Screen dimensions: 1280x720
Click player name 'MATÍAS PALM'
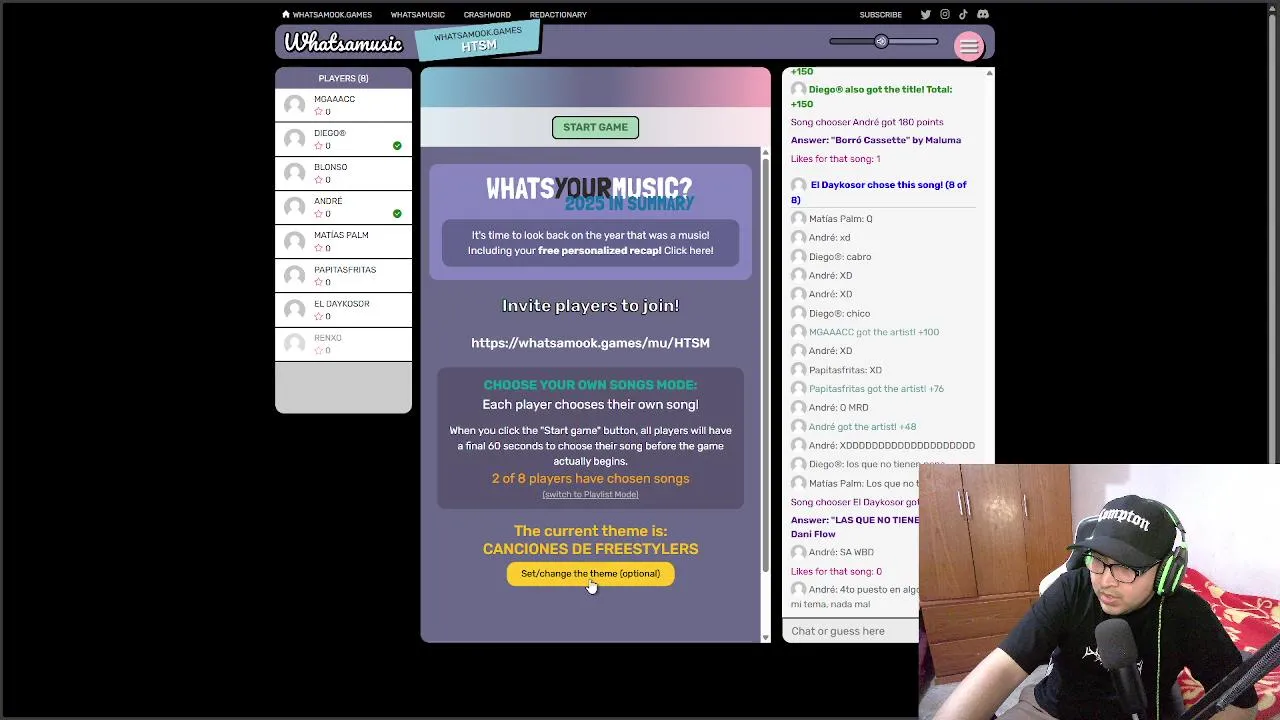[341, 235]
